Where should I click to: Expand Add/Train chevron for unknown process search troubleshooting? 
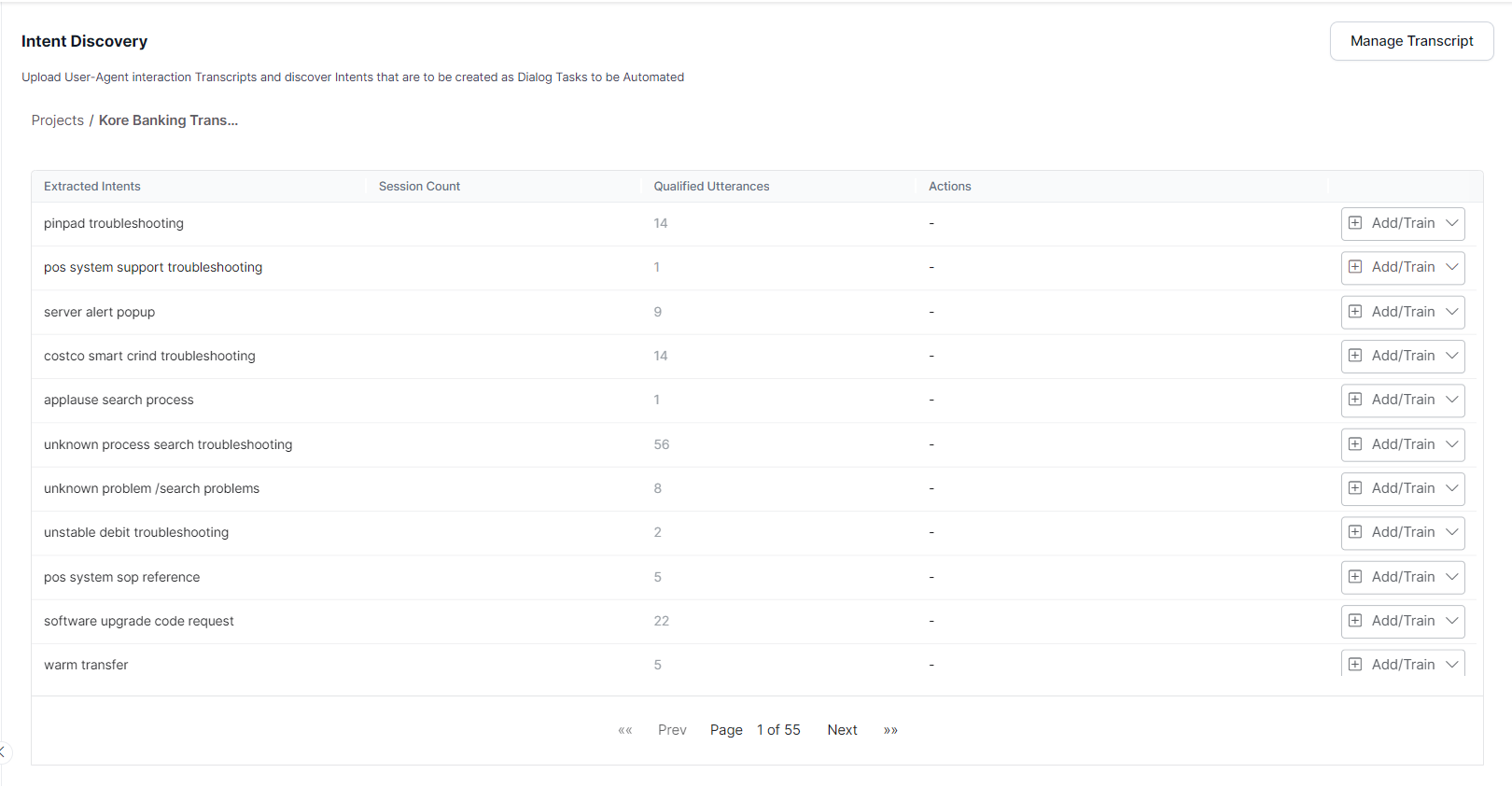tap(1452, 444)
